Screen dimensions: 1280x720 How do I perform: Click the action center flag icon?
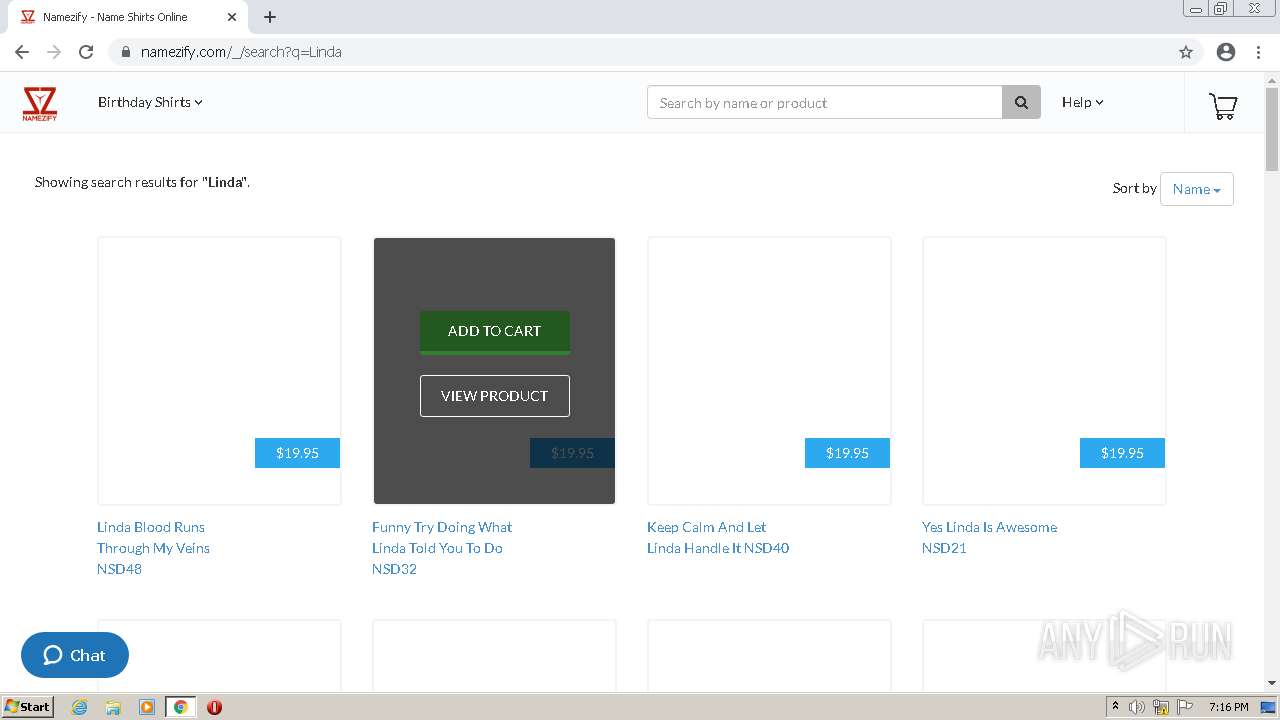coord(1185,707)
